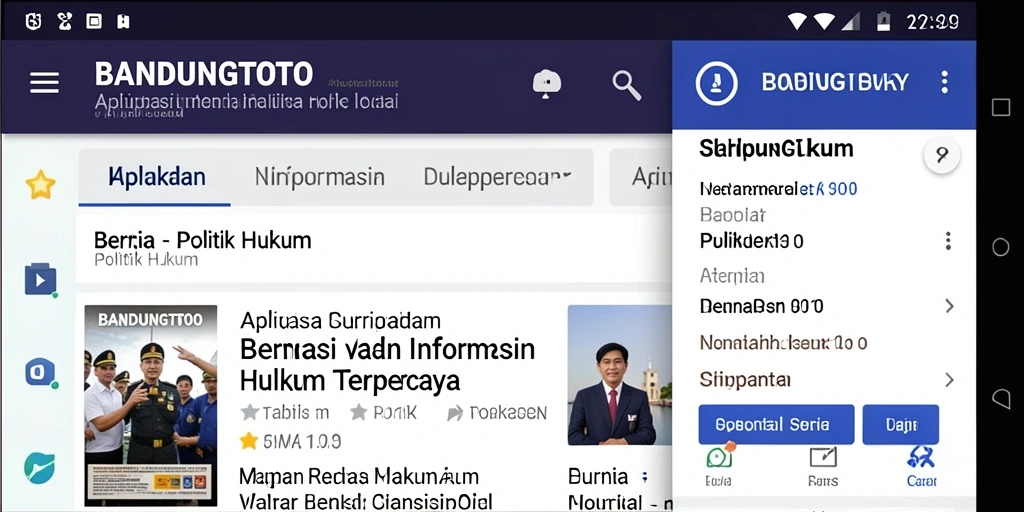The width and height of the screenshot is (1024, 512).
Task: Expand the DennaBsn row chevron
Action: click(x=950, y=306)
